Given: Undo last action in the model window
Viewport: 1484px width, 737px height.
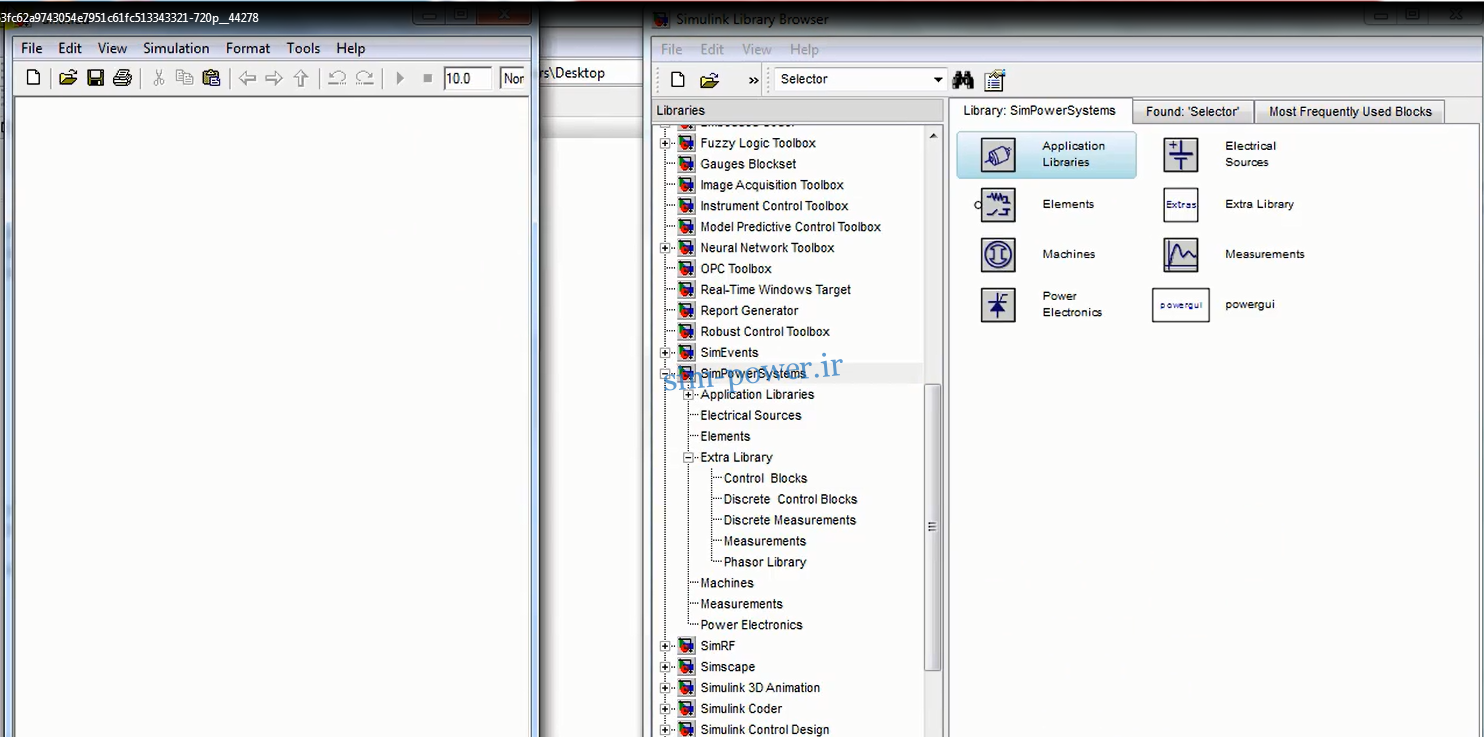Looking at the screenshot, I should 337,78.
